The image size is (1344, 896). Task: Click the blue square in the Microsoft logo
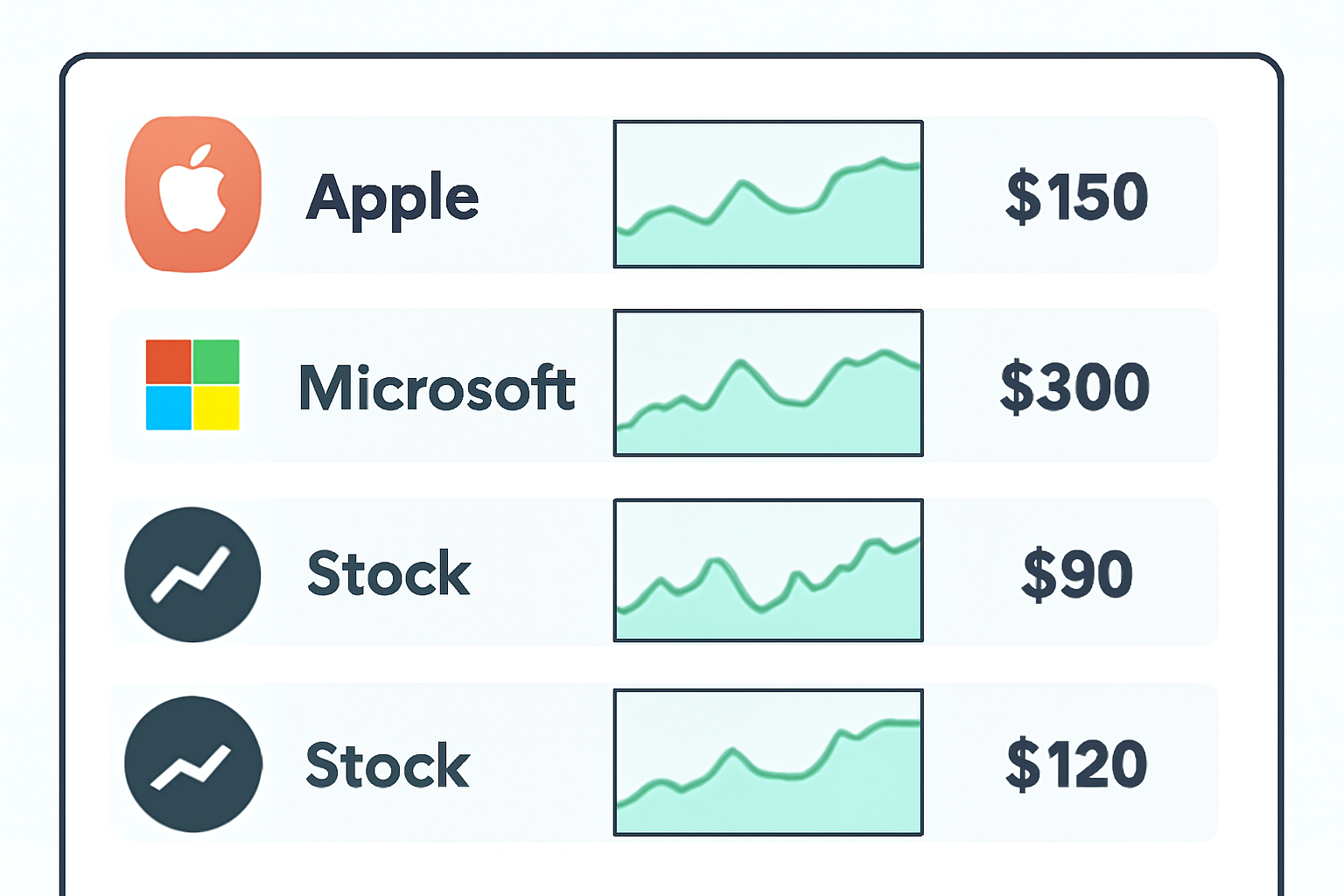pyautogui.click(x=169, y=408)
